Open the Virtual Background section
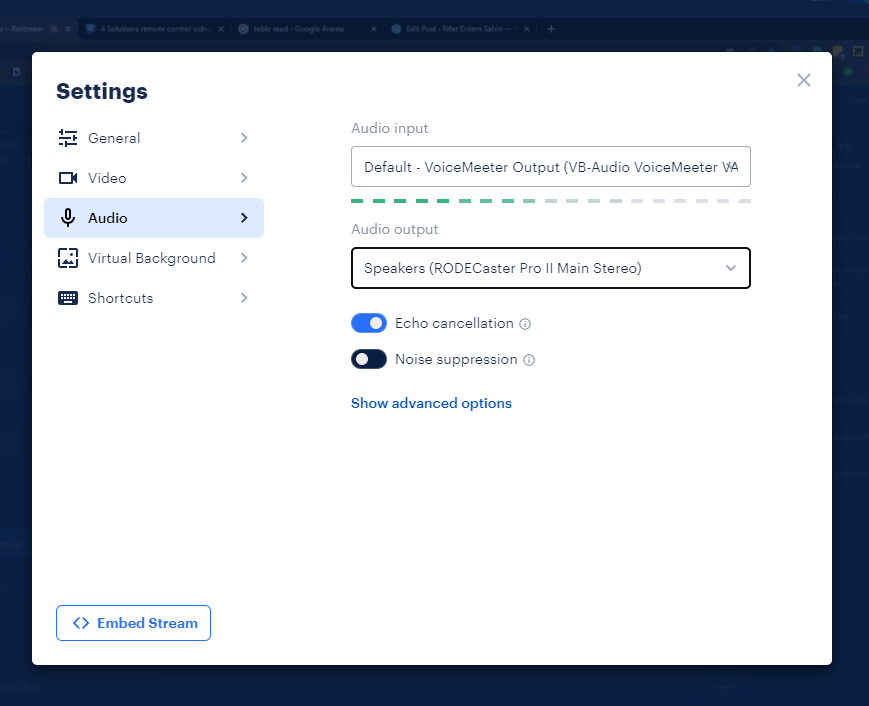The height and width of the screenshot is (706, 869). [154, 258]
